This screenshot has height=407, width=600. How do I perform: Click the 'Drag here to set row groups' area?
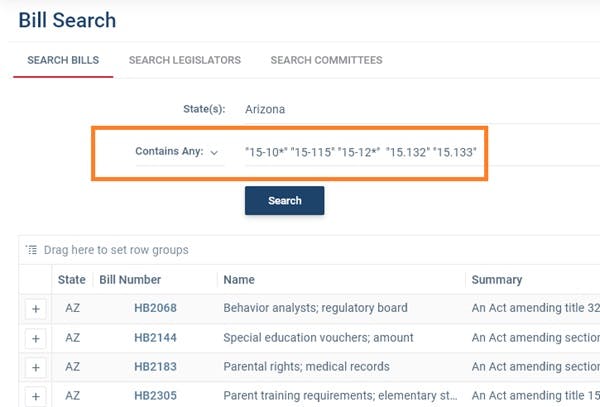pos(116,250)
